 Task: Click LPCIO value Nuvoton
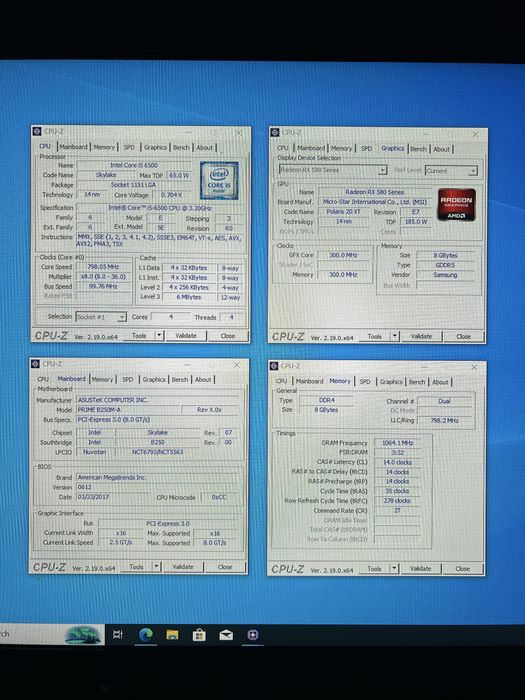pos(95,452)
